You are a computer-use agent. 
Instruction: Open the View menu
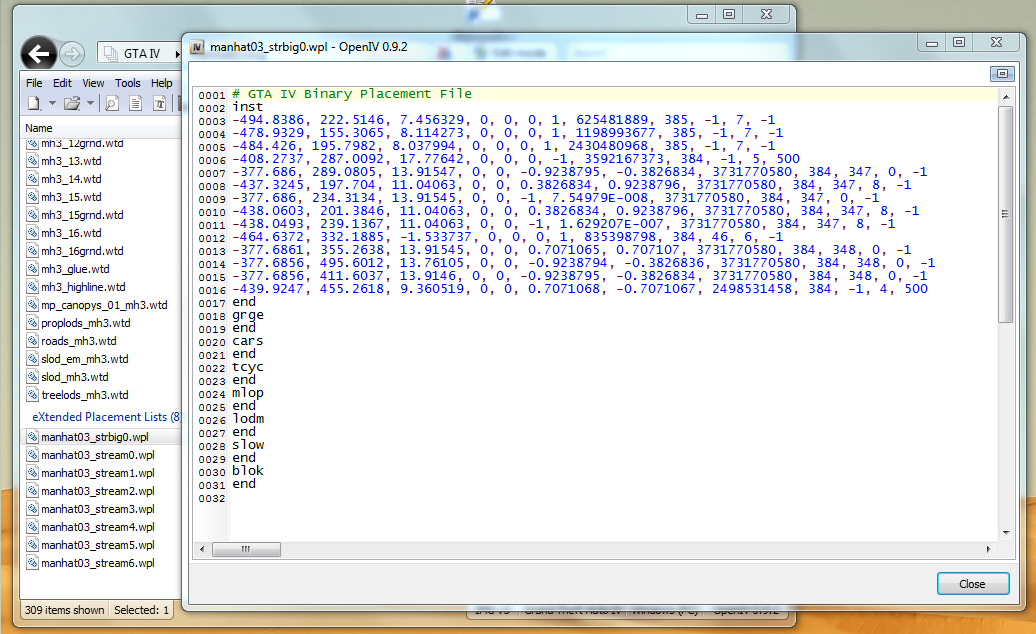pyautogui.click(x=93, y=83)
